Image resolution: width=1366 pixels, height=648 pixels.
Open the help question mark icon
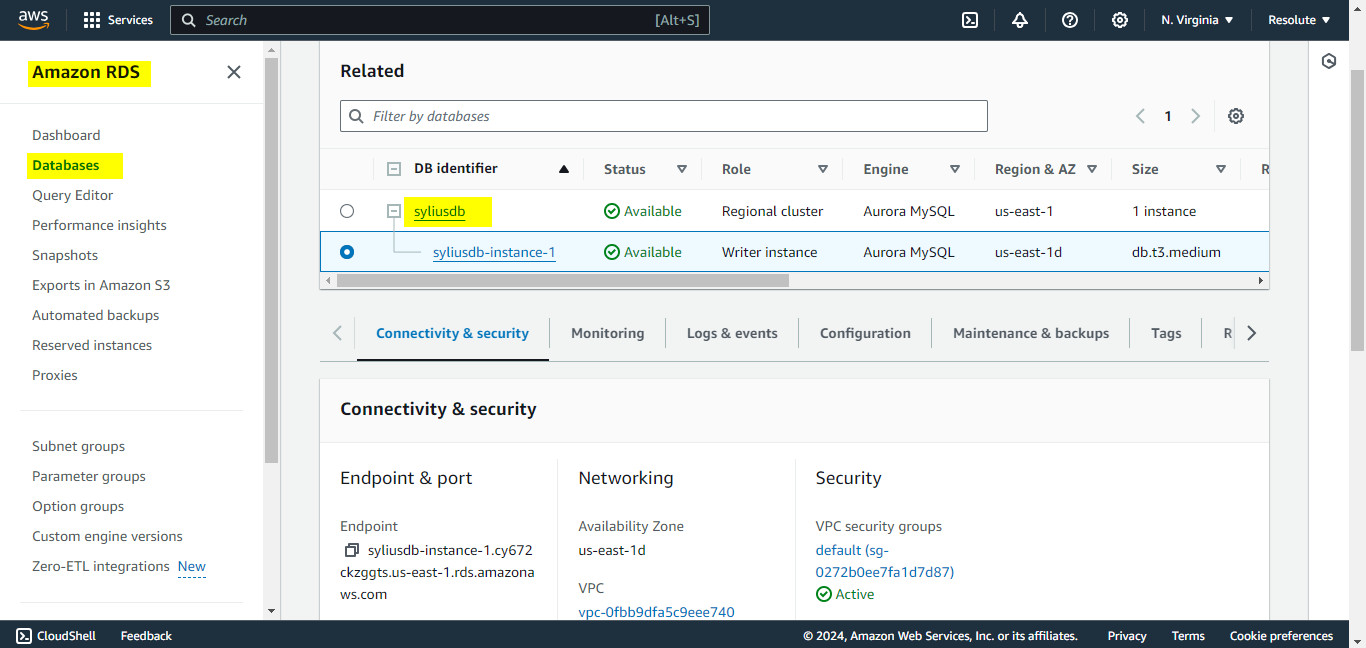1070,20
